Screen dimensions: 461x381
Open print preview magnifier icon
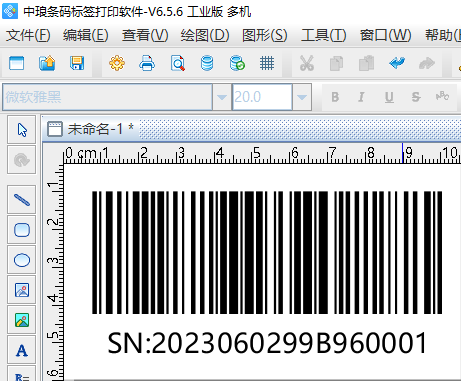177,63
